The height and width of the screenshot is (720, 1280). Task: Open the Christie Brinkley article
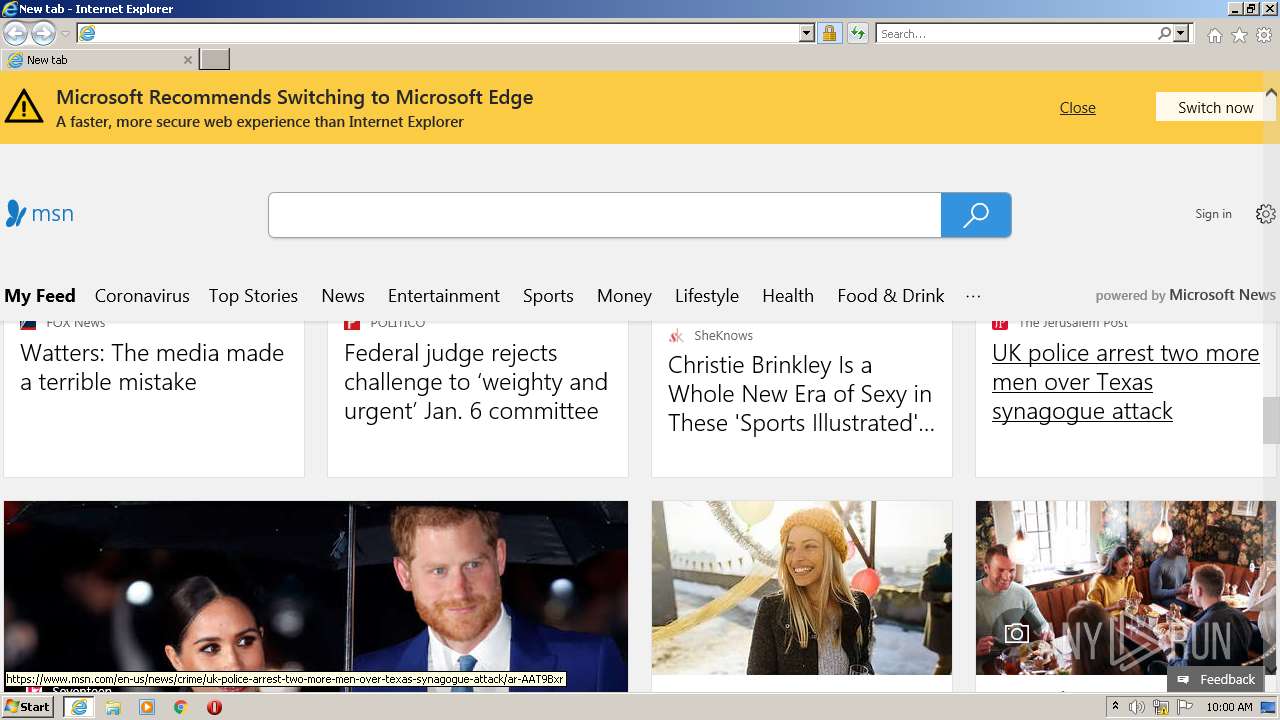click(801, 394)
